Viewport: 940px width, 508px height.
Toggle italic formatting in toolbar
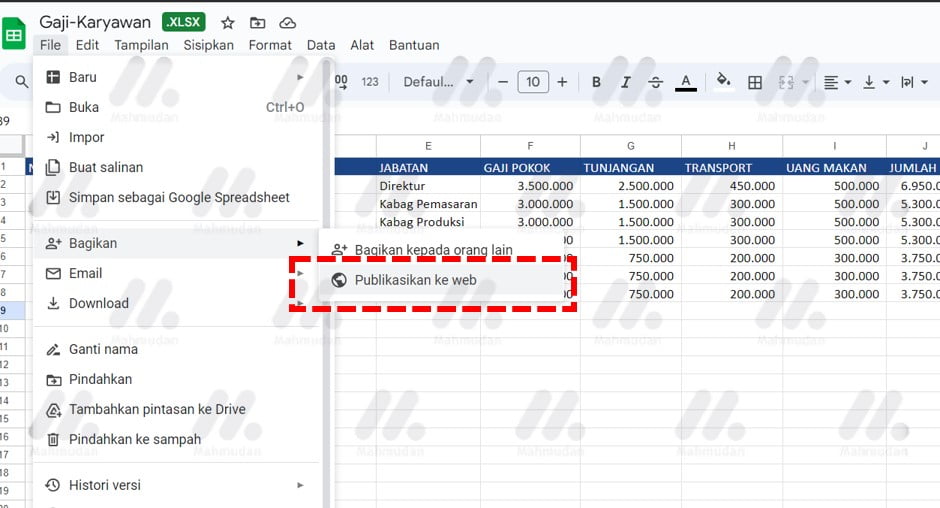[x=626, y=82]
